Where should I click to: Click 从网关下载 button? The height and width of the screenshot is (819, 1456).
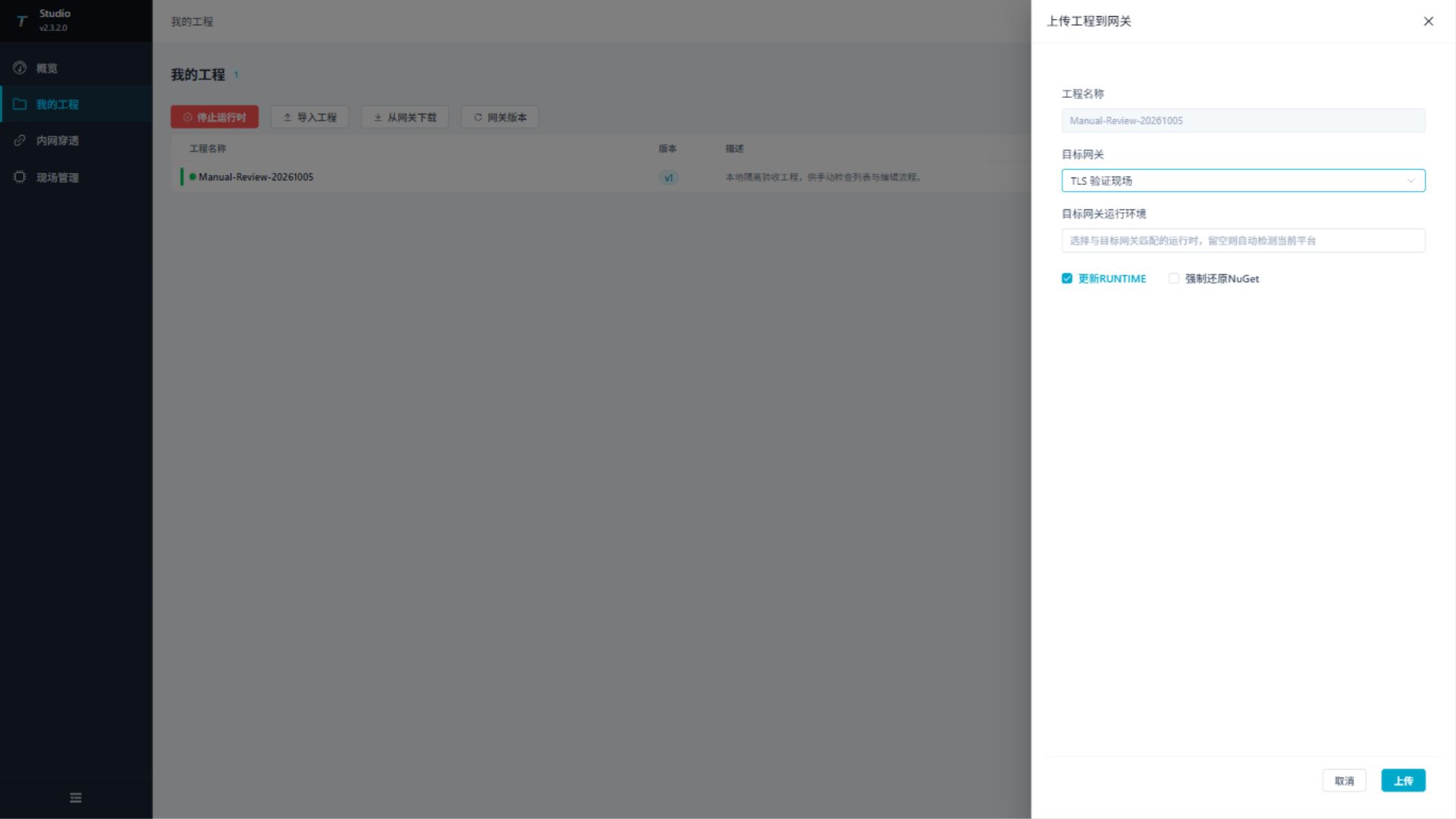click(405, 117)
